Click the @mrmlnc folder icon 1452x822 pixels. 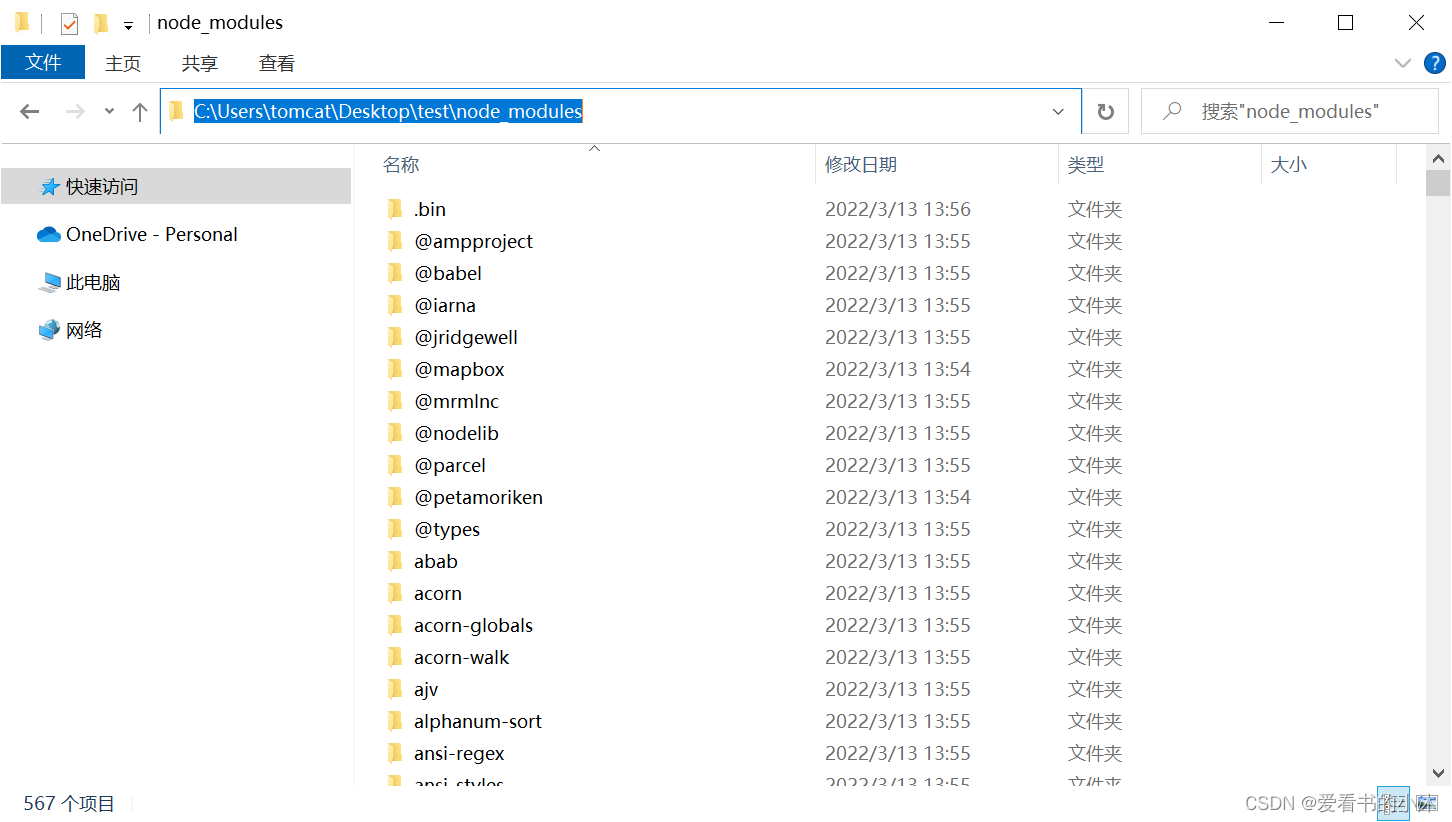point(395,401)
